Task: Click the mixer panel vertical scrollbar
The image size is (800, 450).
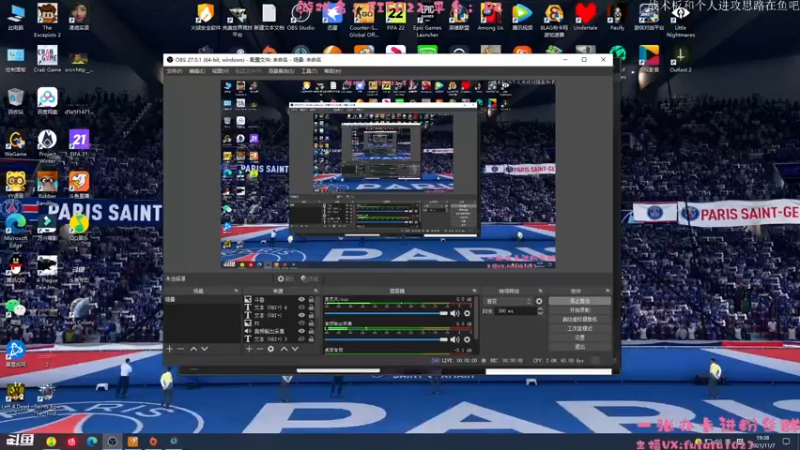Action: click(477, 319)
